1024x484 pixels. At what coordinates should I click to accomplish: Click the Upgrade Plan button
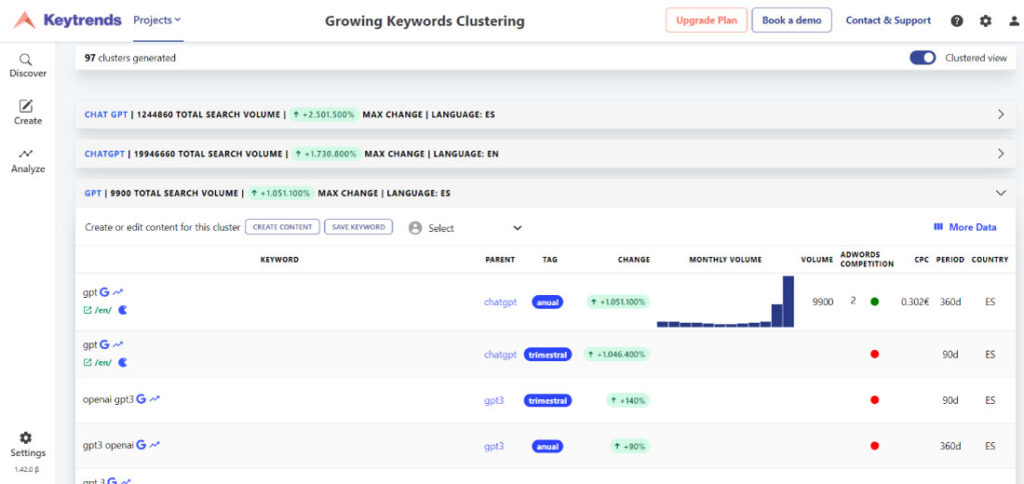tap(706, 20)
